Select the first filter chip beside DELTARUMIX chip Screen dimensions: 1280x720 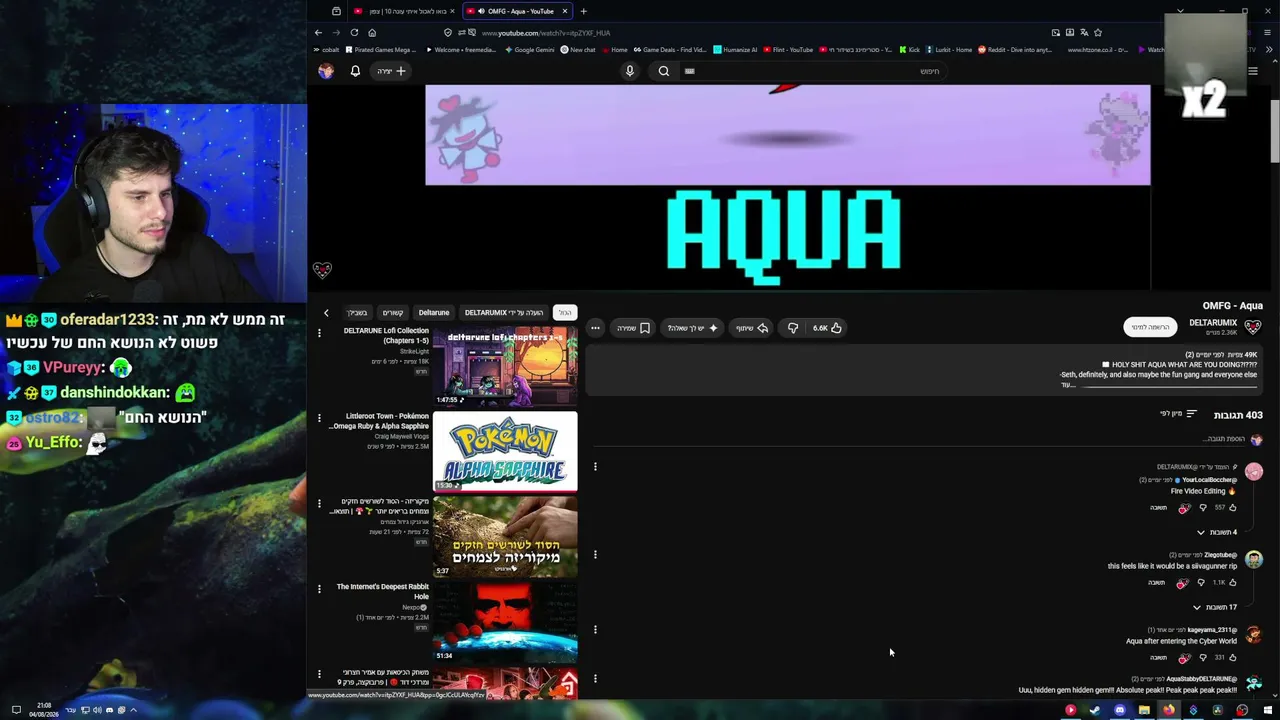(565, 313)
